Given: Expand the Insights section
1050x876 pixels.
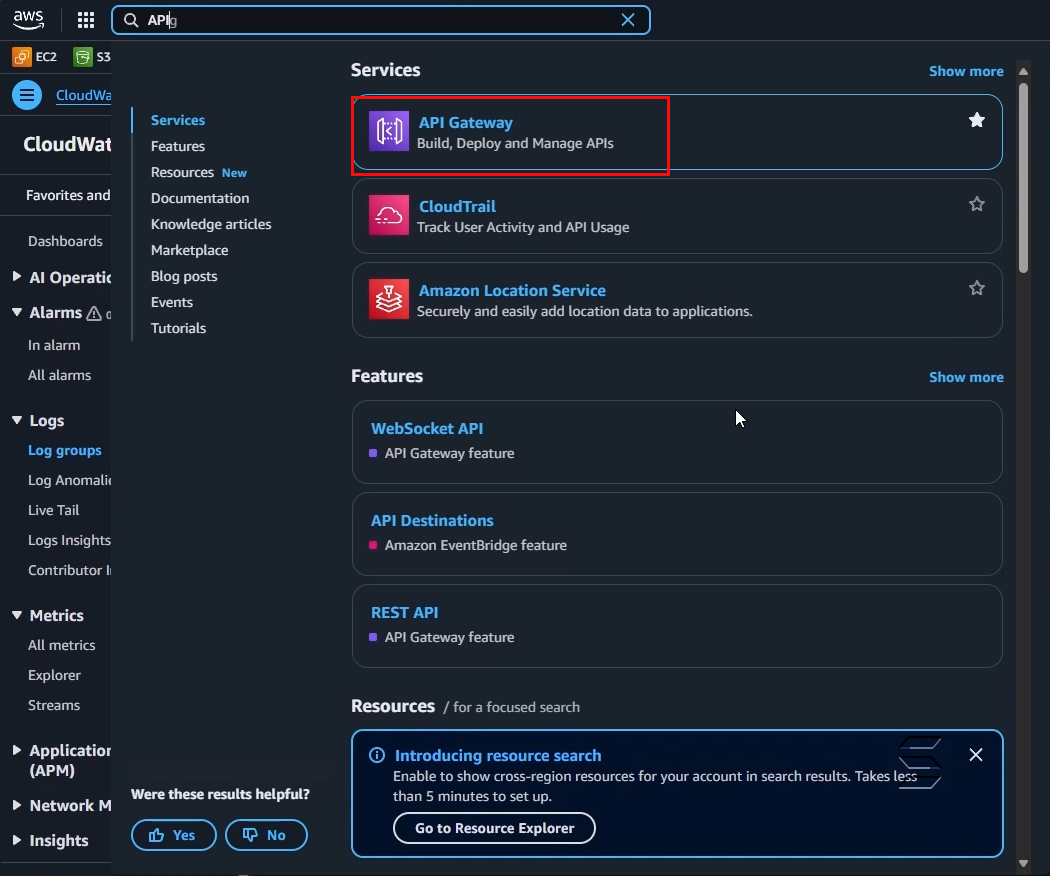Looking at the screenshot, I should click(x=17, y=840).
